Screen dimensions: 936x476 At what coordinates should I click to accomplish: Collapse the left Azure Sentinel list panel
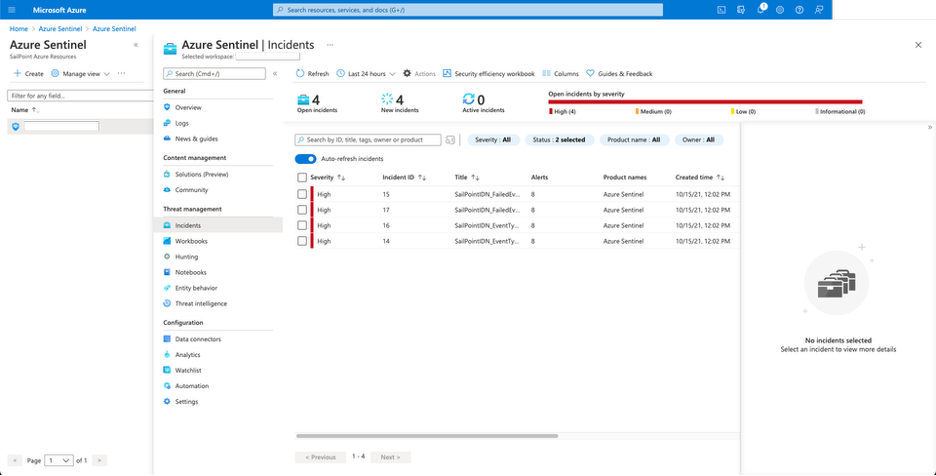(136, 45)
